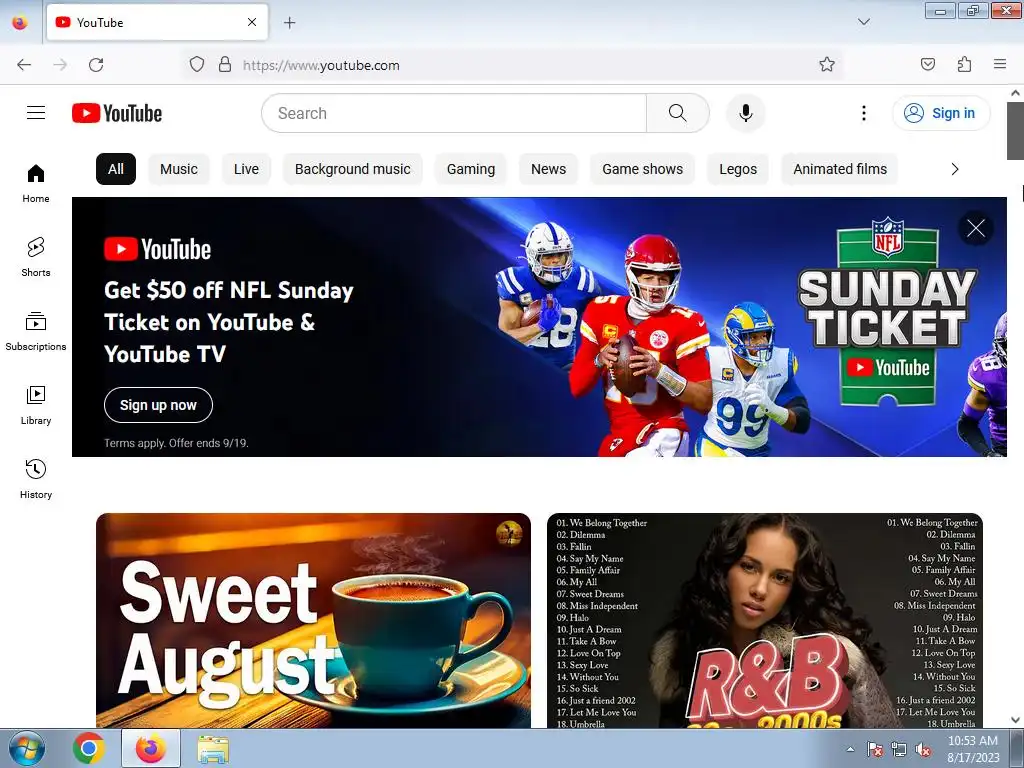Close the YouTube browser tab
Screen dimensions: 1024x768
click(x=252, y=22)
